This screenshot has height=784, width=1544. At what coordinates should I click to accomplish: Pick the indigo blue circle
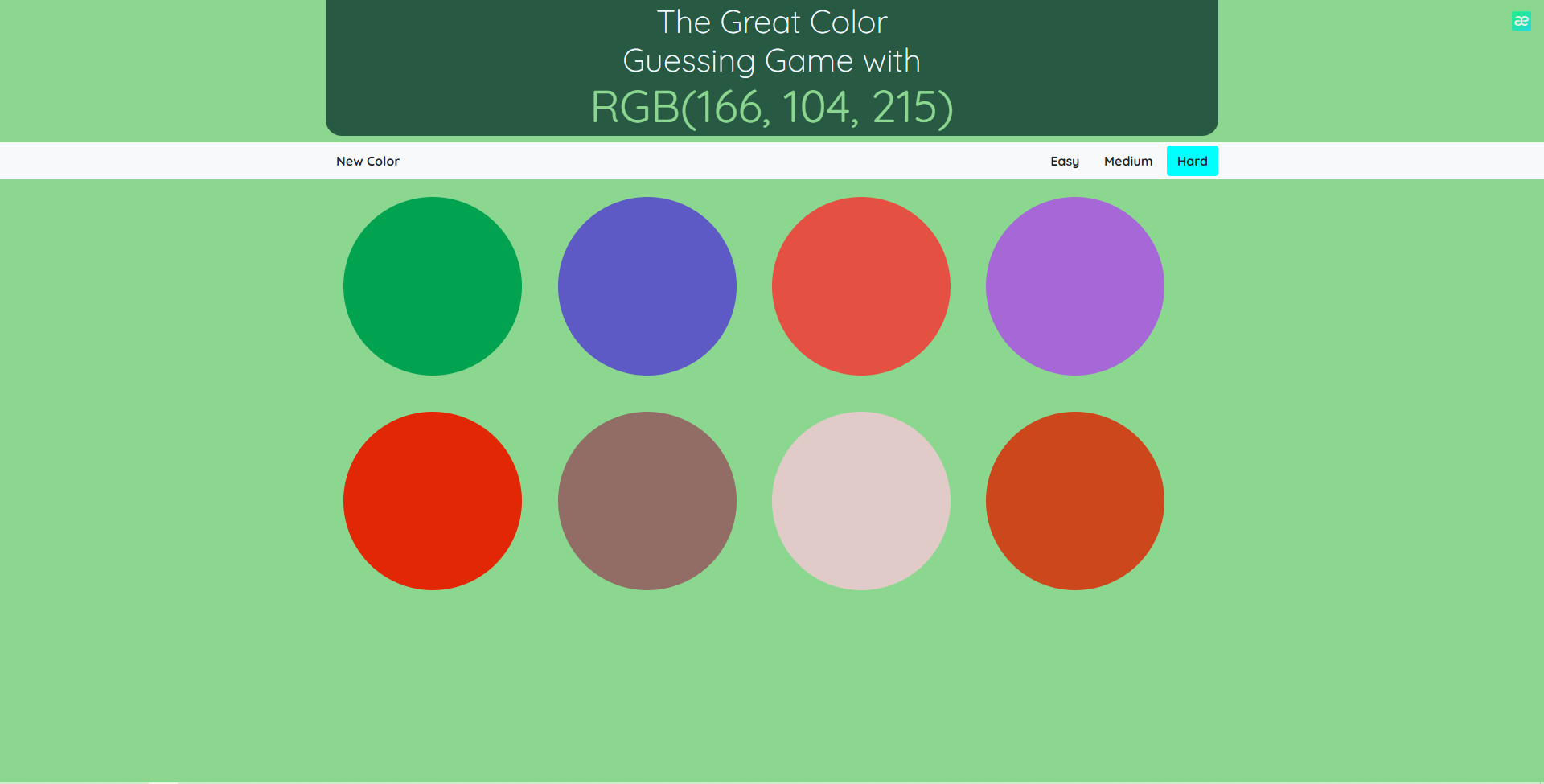pyautogui.click(x=647, y=286)
